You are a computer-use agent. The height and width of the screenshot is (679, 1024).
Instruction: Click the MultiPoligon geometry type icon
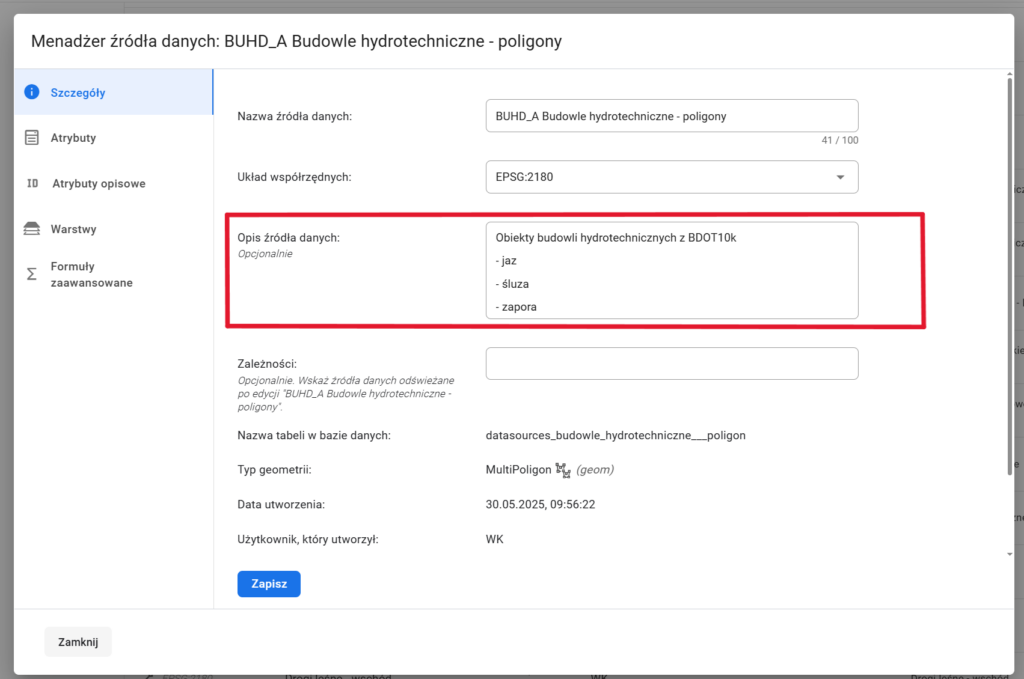[x=562, y=469]
